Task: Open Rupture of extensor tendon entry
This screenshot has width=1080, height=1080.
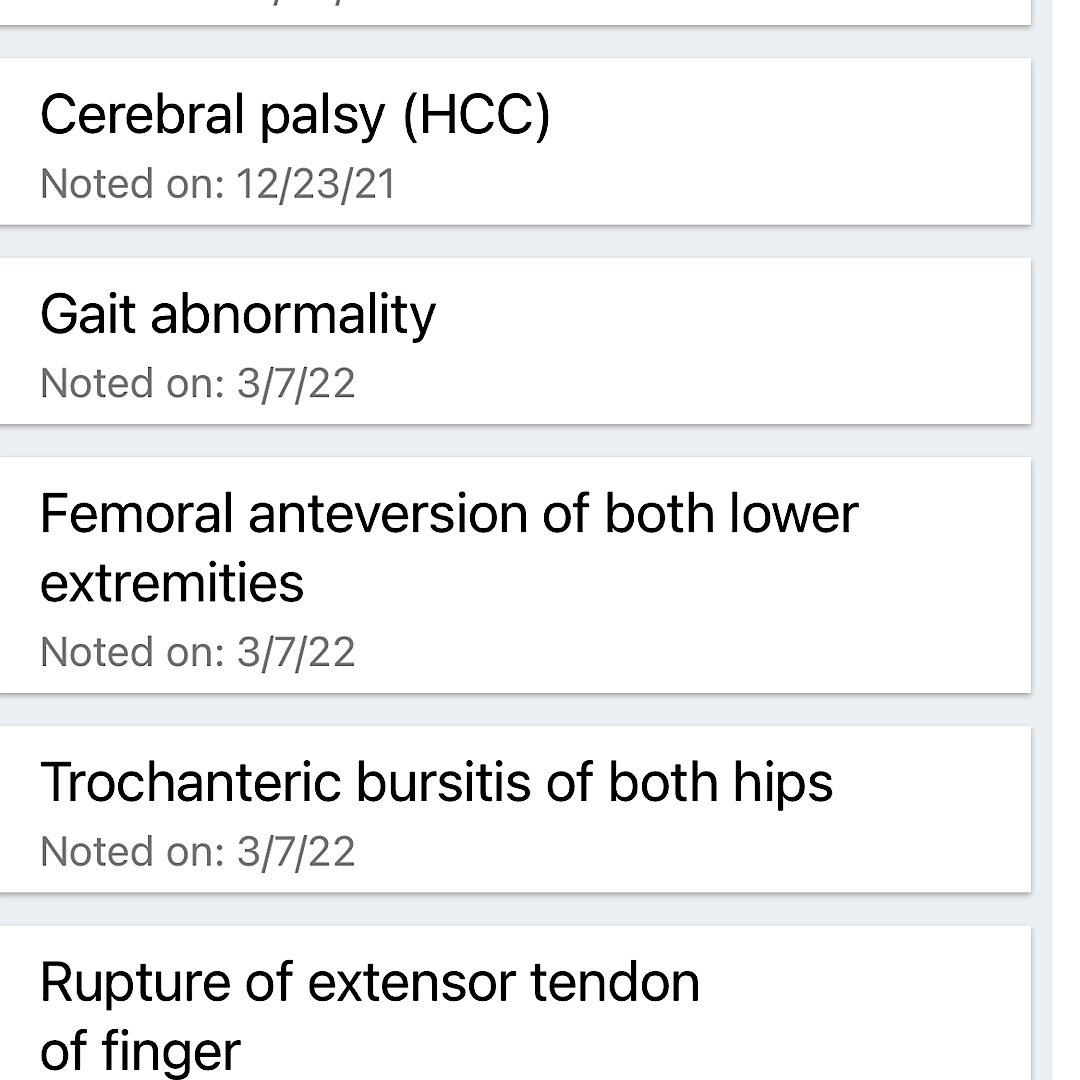Action: point(369,982)
